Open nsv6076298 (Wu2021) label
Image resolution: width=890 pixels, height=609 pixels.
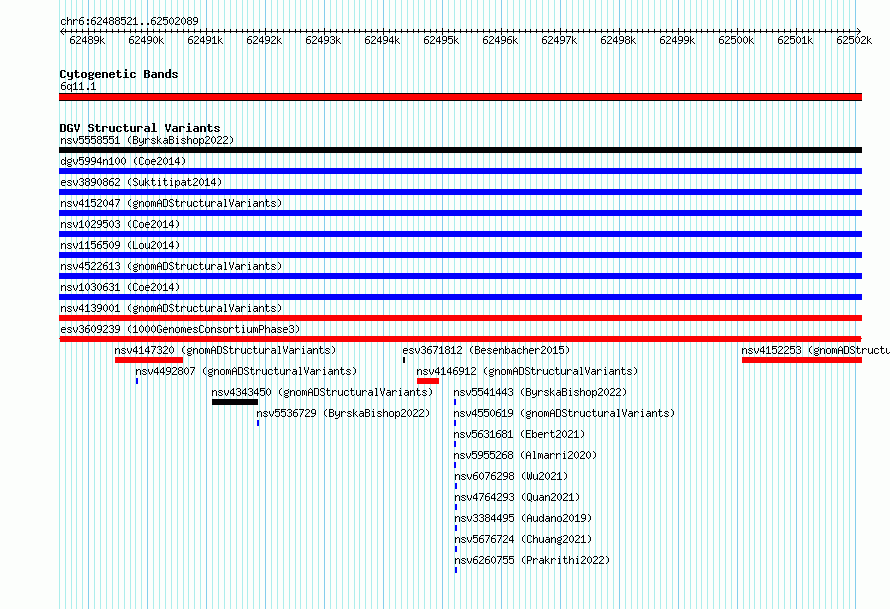coord(511,476)
